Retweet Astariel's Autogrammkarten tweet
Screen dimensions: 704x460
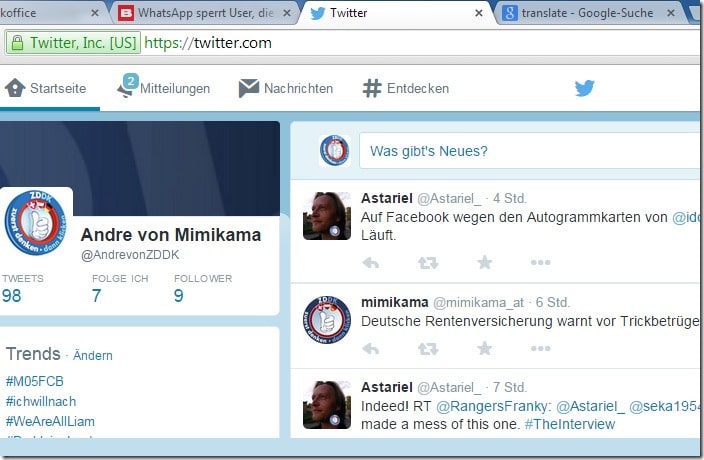coord(428,263)
